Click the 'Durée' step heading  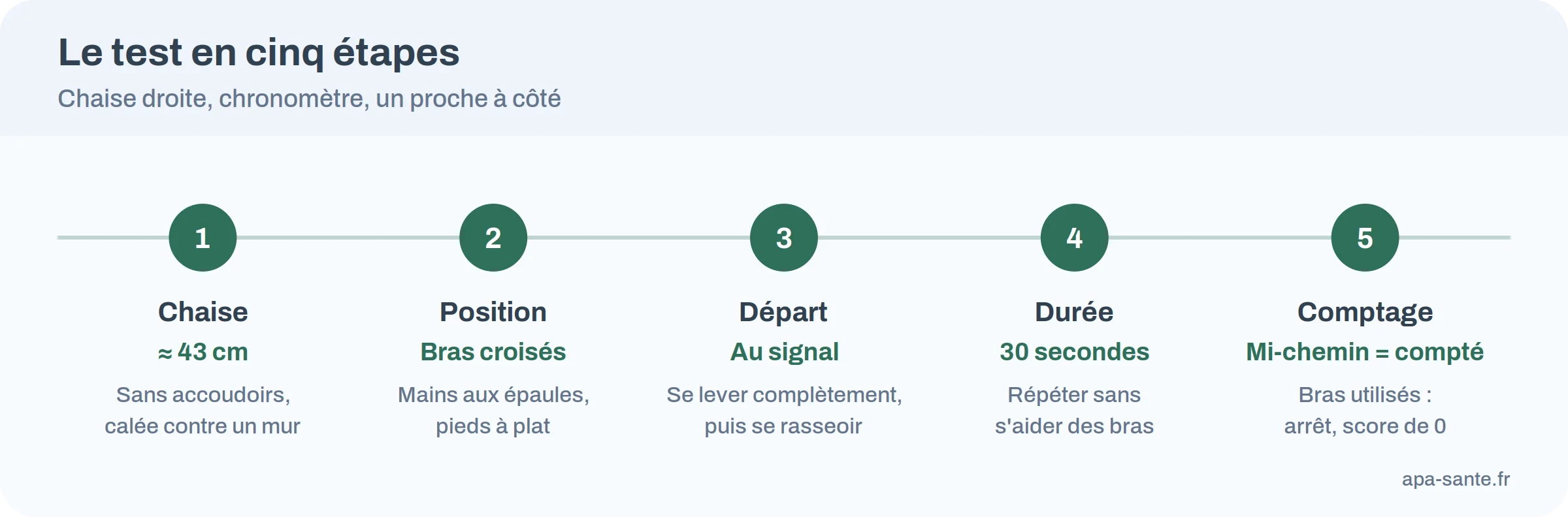click(x=1075, y=312)
